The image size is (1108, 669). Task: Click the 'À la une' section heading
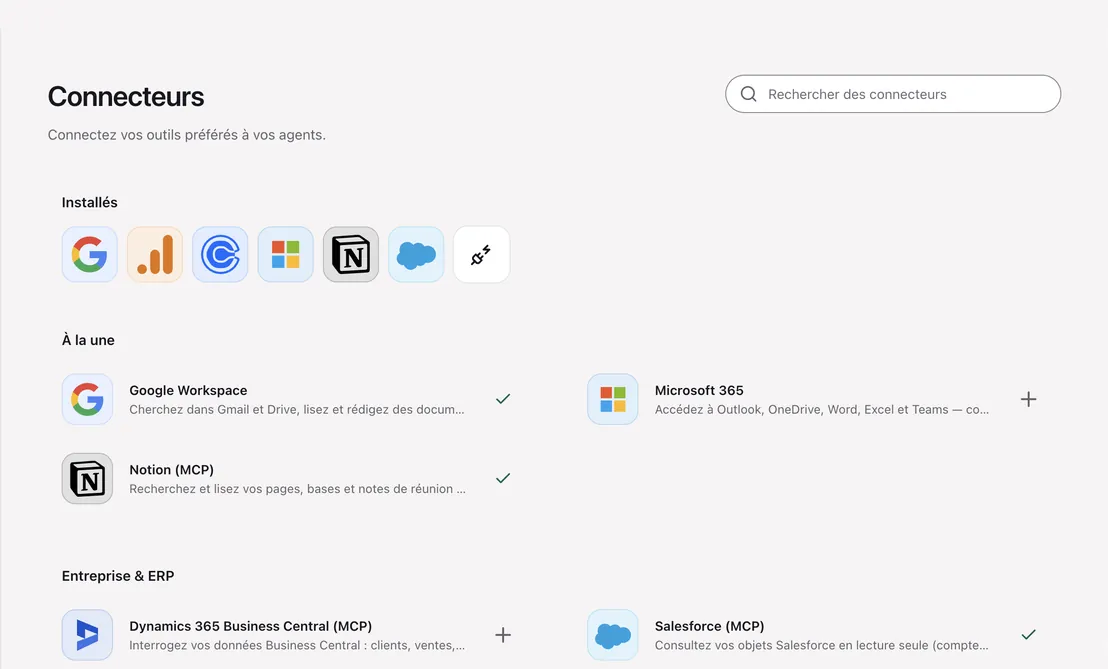(x=88, y=340)
